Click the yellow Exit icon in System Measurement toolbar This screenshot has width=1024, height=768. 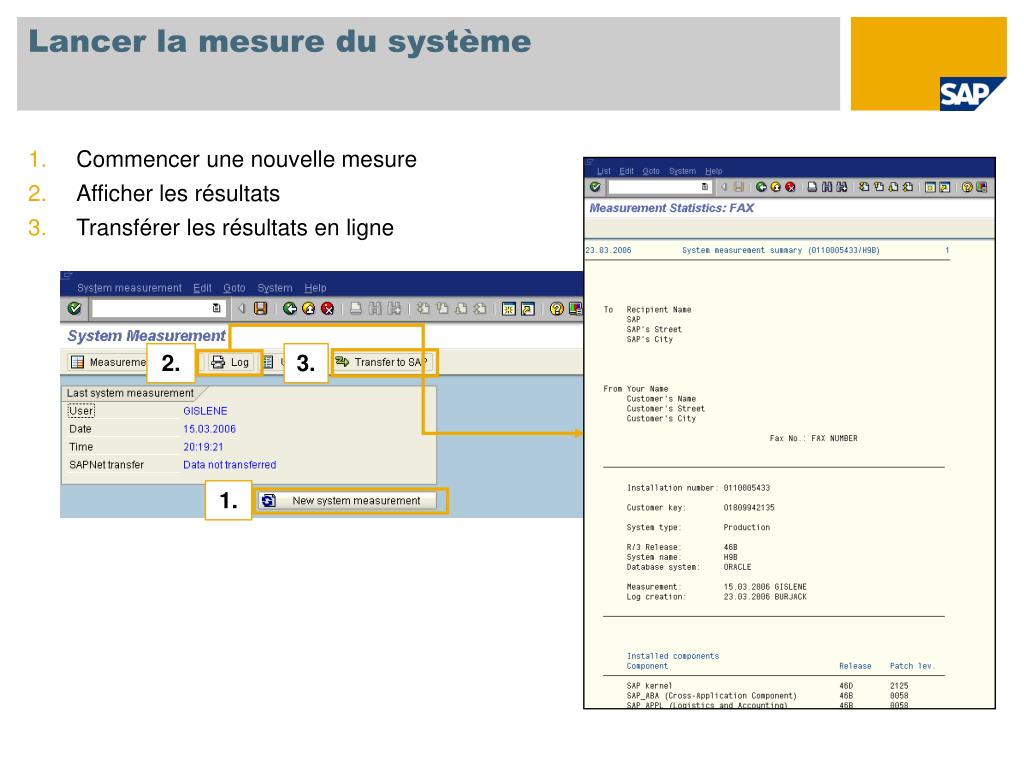(x=309, y=308)
